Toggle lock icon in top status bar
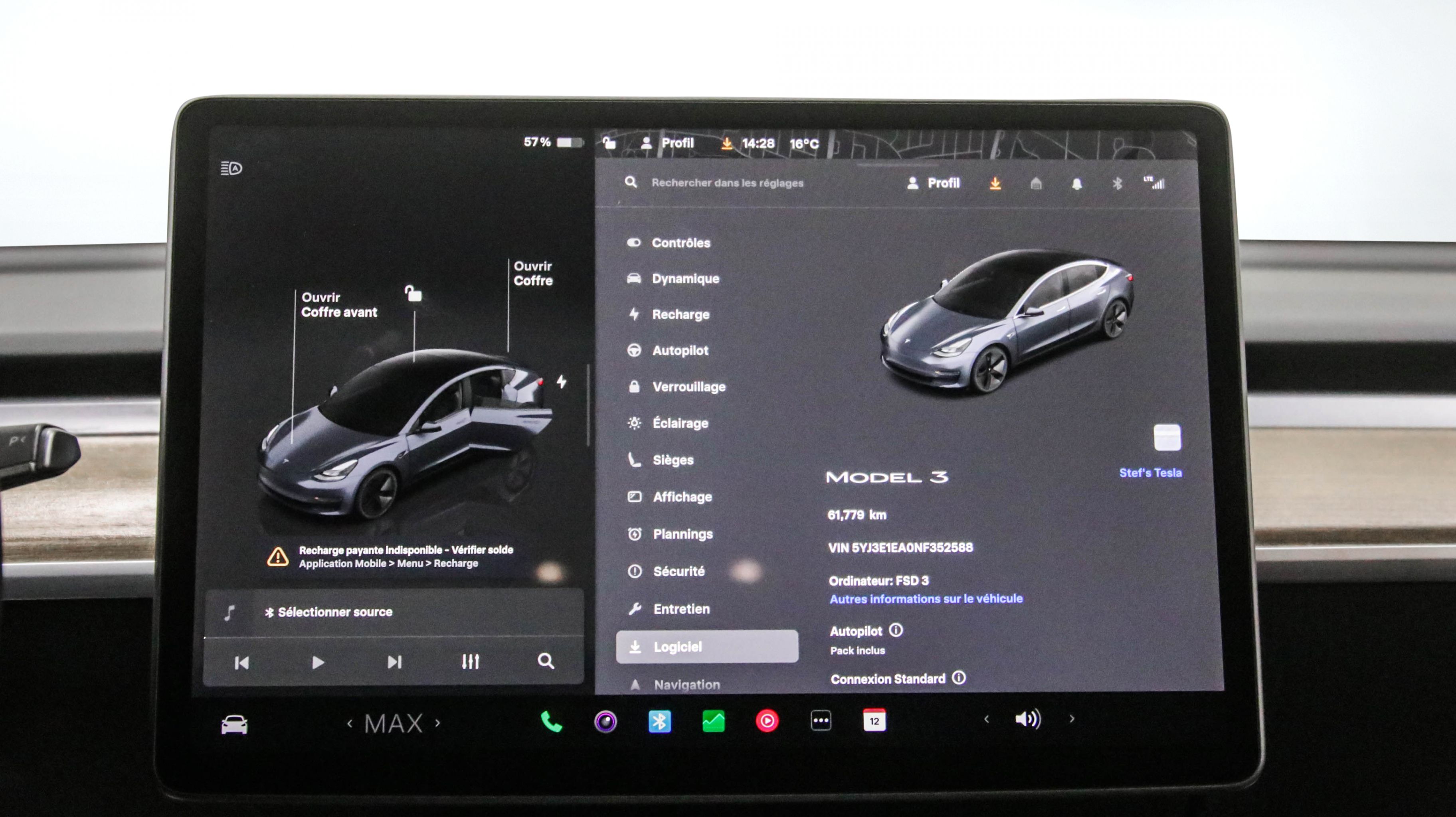Image resolution: width=1456 pixels, height=817 pixels. point(609,143)
